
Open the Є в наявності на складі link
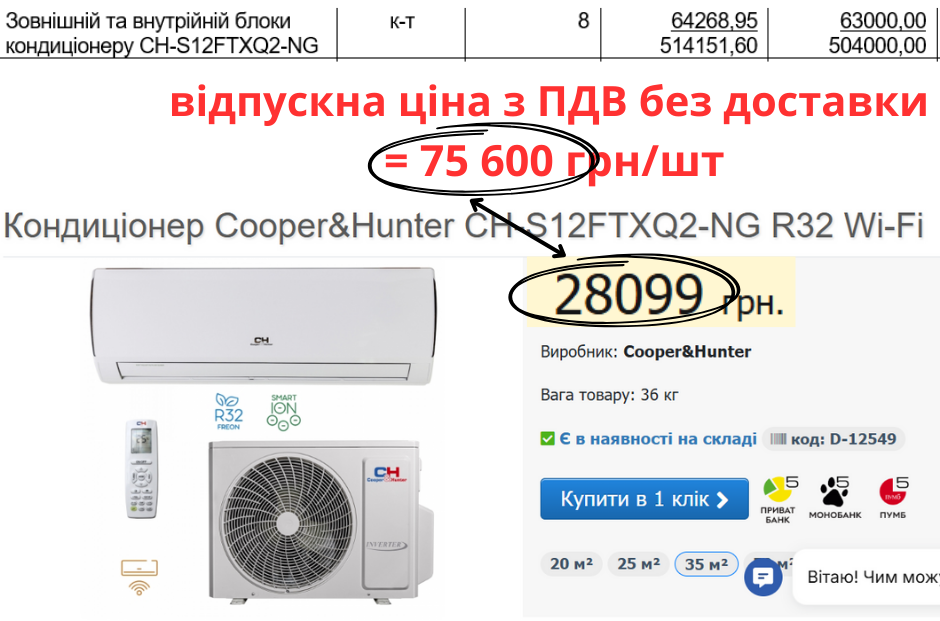tap(658, 439)
